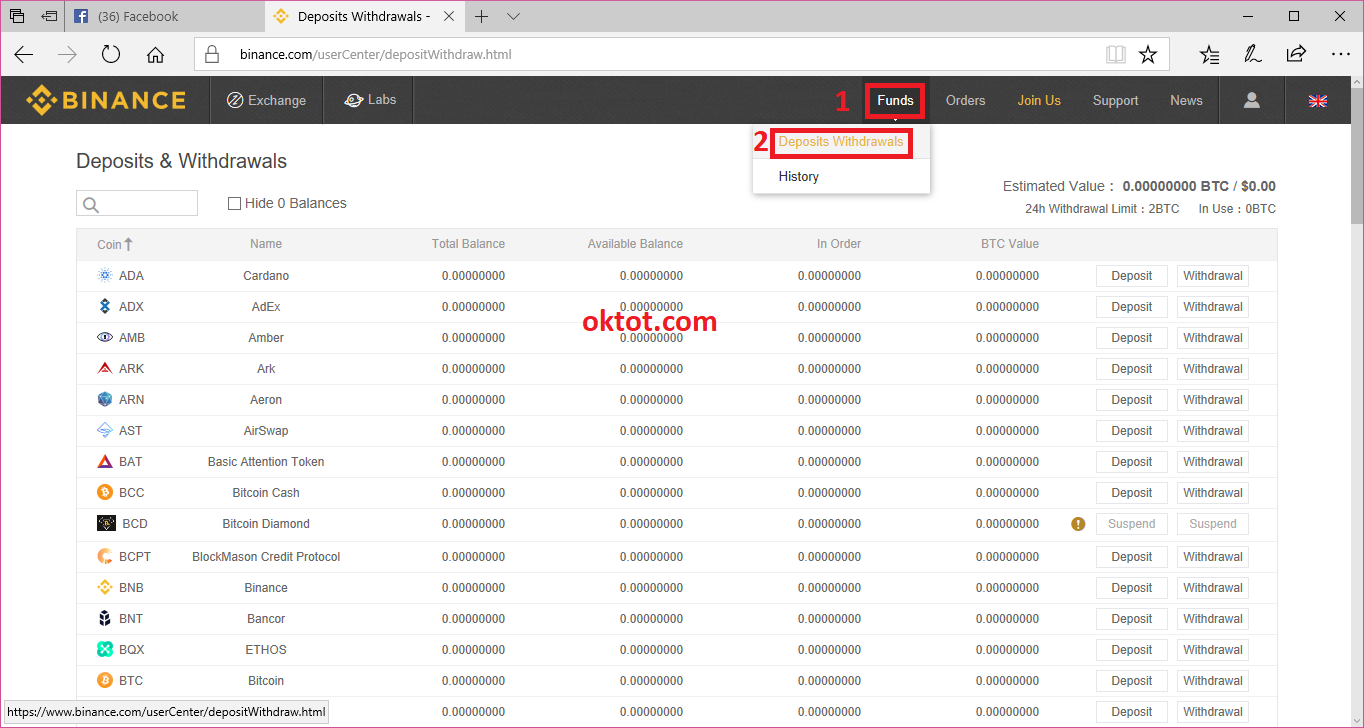Click Deposit button for Cardano
The width and height of the screenshot is (1364, 728).
pyautogui.click(x=1131, y=276)
